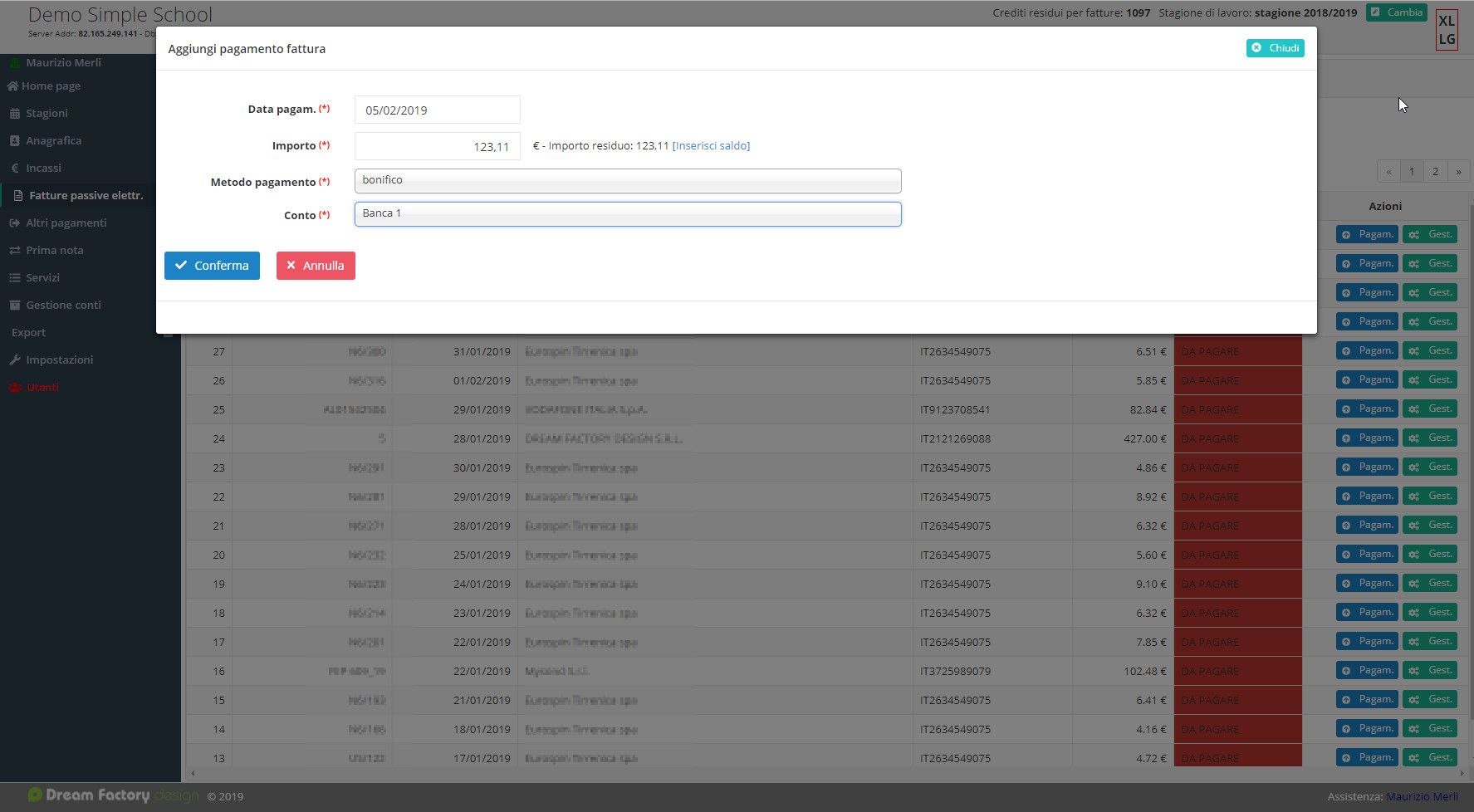Open Prima nota in the sidebar
1474x812 pixels.
pyautogui.click(x=54, y=250)
